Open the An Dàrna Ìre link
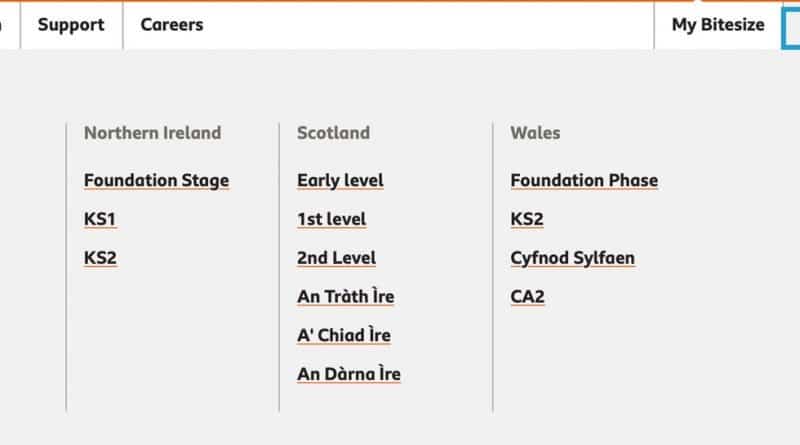 [348, 374]
